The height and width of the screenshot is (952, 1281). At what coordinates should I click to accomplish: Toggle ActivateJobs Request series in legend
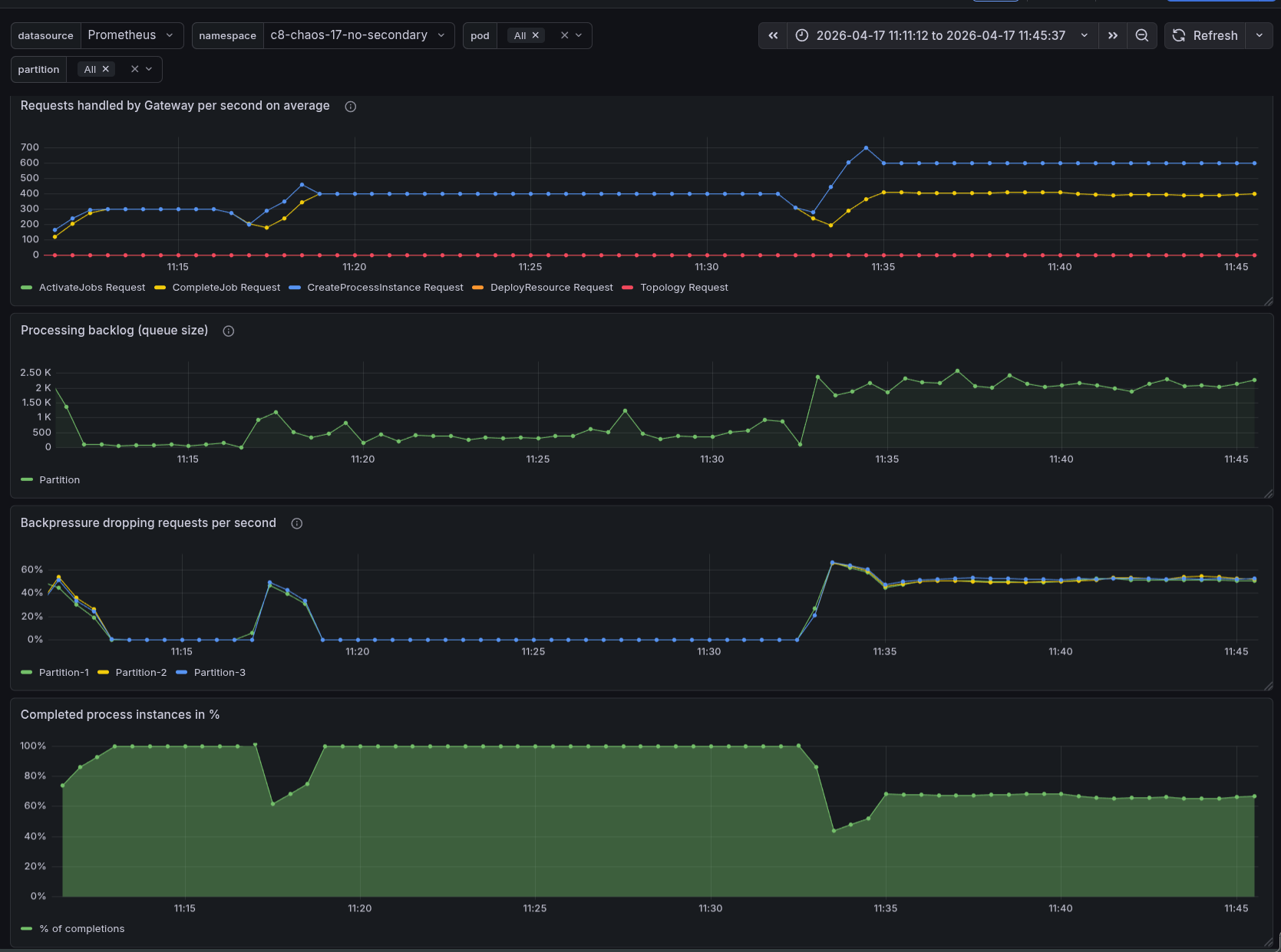point(92,288)
